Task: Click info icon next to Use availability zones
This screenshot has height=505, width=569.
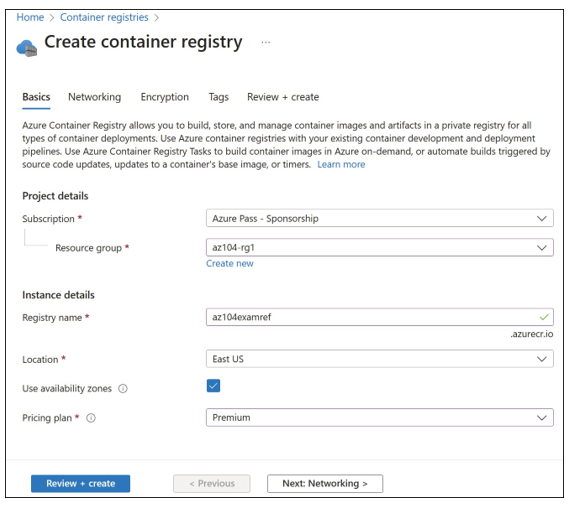Action: tap(123, 389)
